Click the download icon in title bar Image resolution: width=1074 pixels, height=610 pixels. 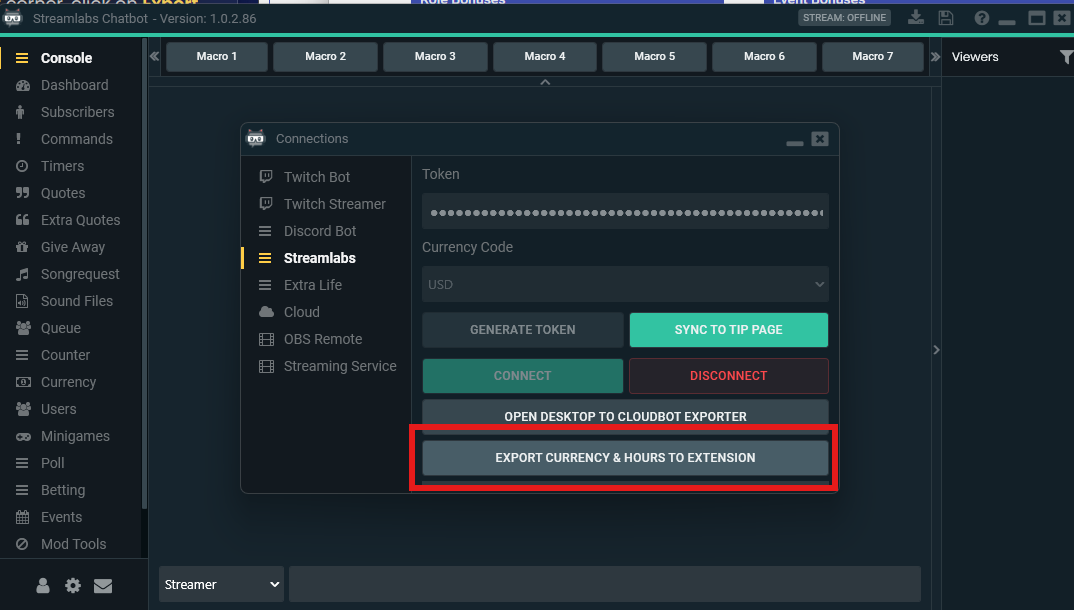click(916, 18)
